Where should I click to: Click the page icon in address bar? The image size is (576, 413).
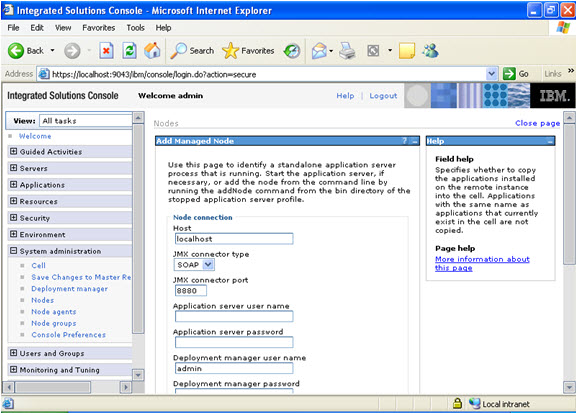[x=44, y=74]
